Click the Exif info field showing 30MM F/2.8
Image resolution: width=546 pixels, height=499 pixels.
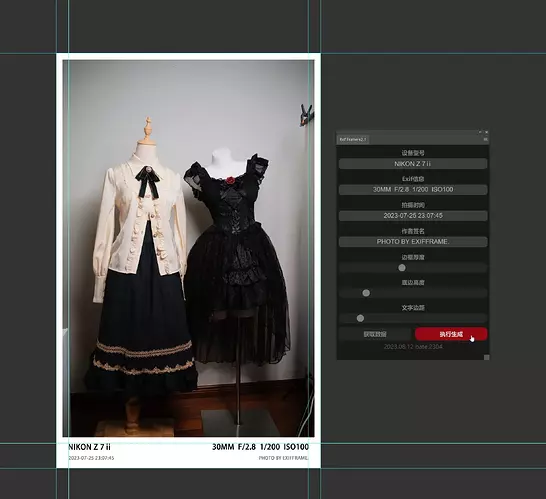[x=413, y=189]
